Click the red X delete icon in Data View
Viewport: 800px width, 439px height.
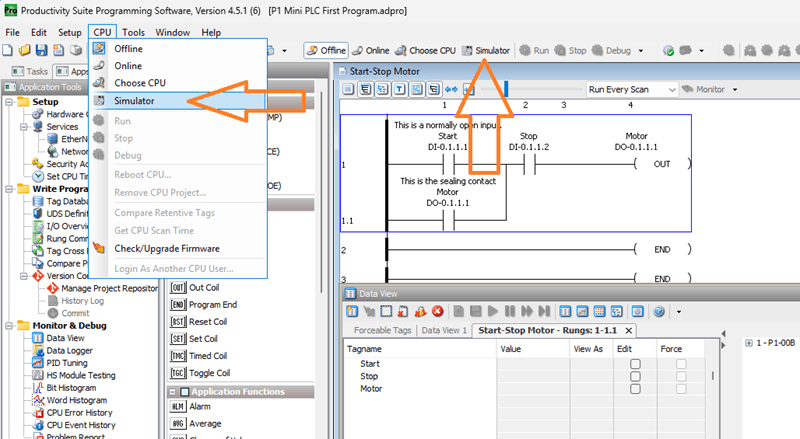point(437,311)
